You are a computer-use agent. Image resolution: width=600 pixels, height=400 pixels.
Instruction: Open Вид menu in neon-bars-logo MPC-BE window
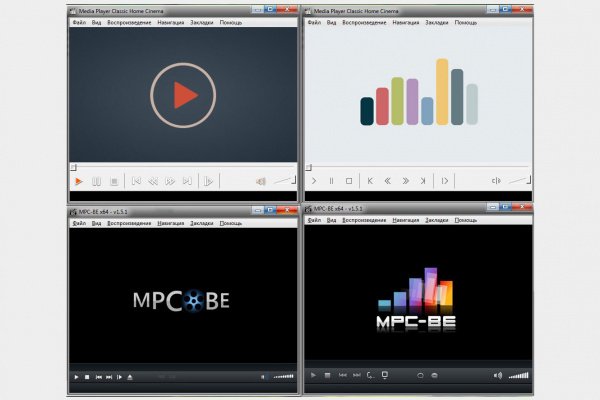click(x=331, y=220)
